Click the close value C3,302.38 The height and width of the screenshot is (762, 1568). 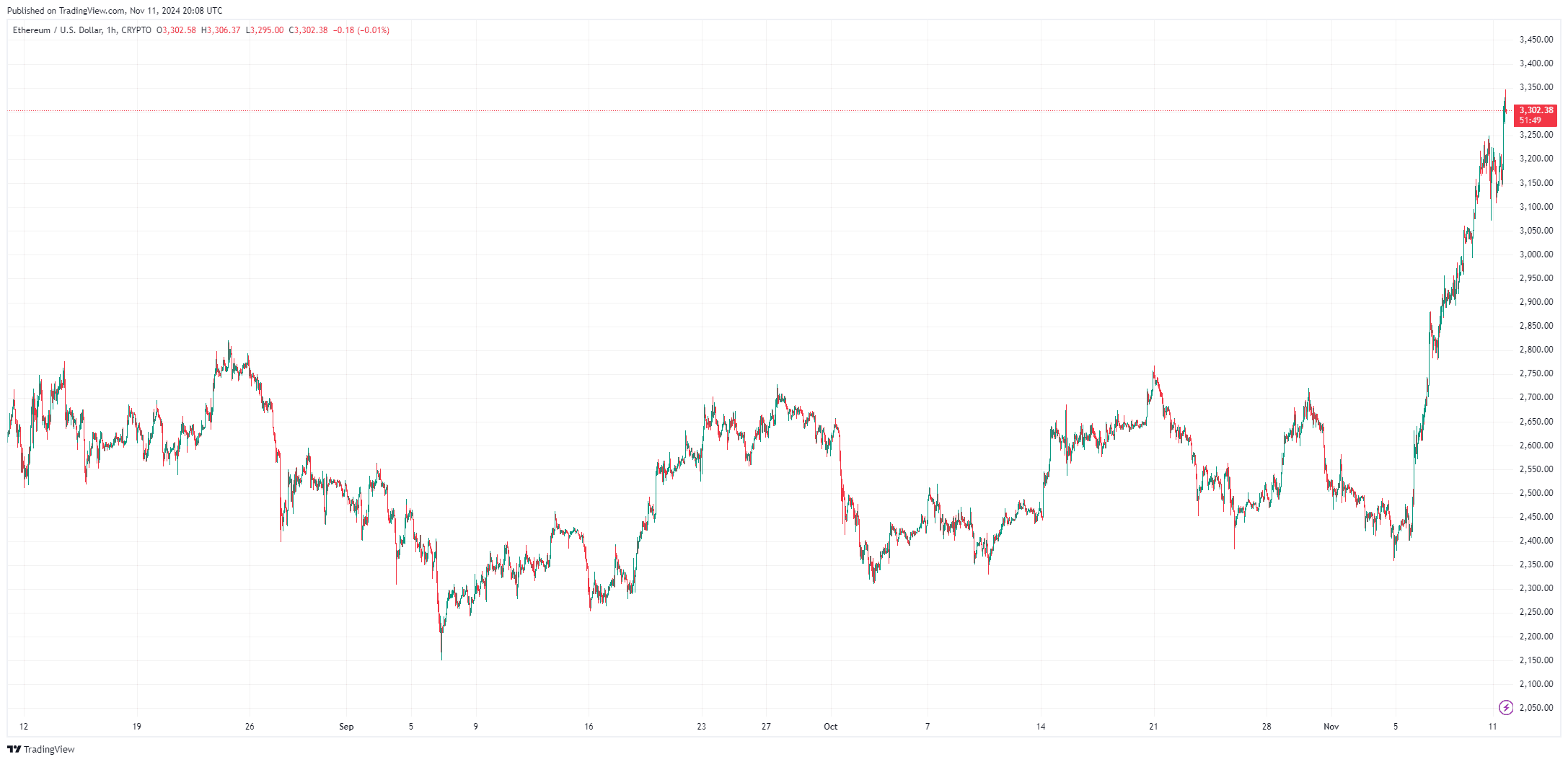[x=308, y=30]
